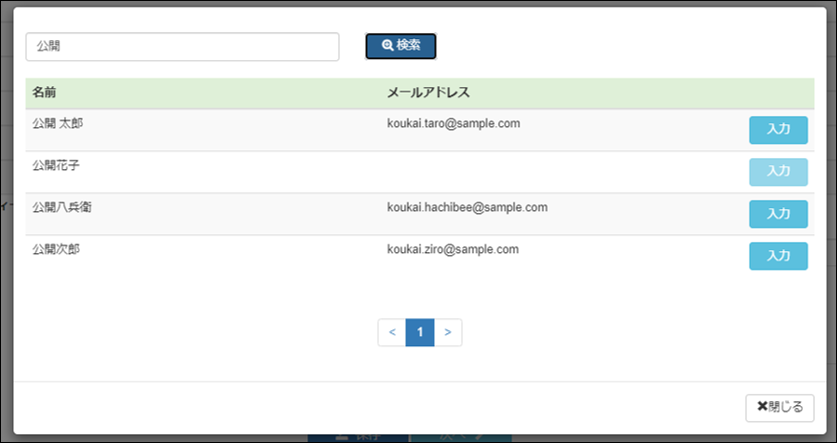The height and width of the screenshot is (443, 837).
Task: Focus the search field containing 公開
Action: [182, 47]
